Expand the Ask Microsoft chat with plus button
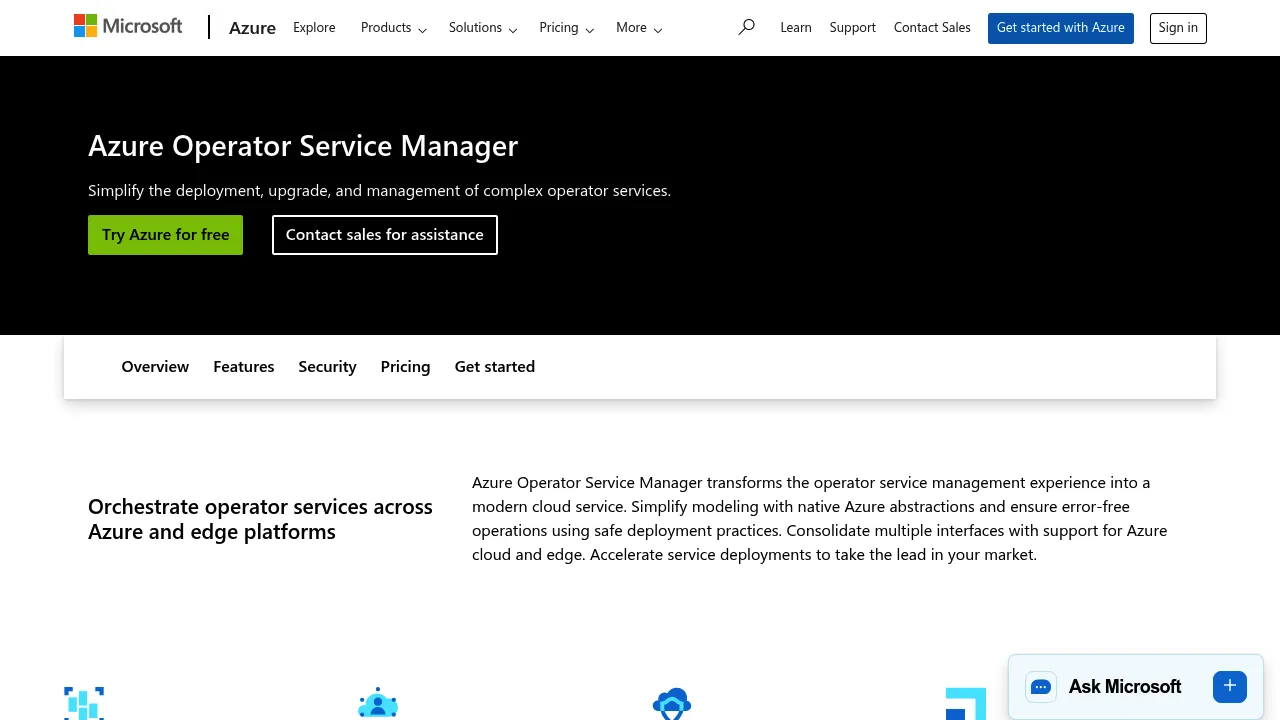This screenshot has width=1280, height=720. (x=1230, y=686)
